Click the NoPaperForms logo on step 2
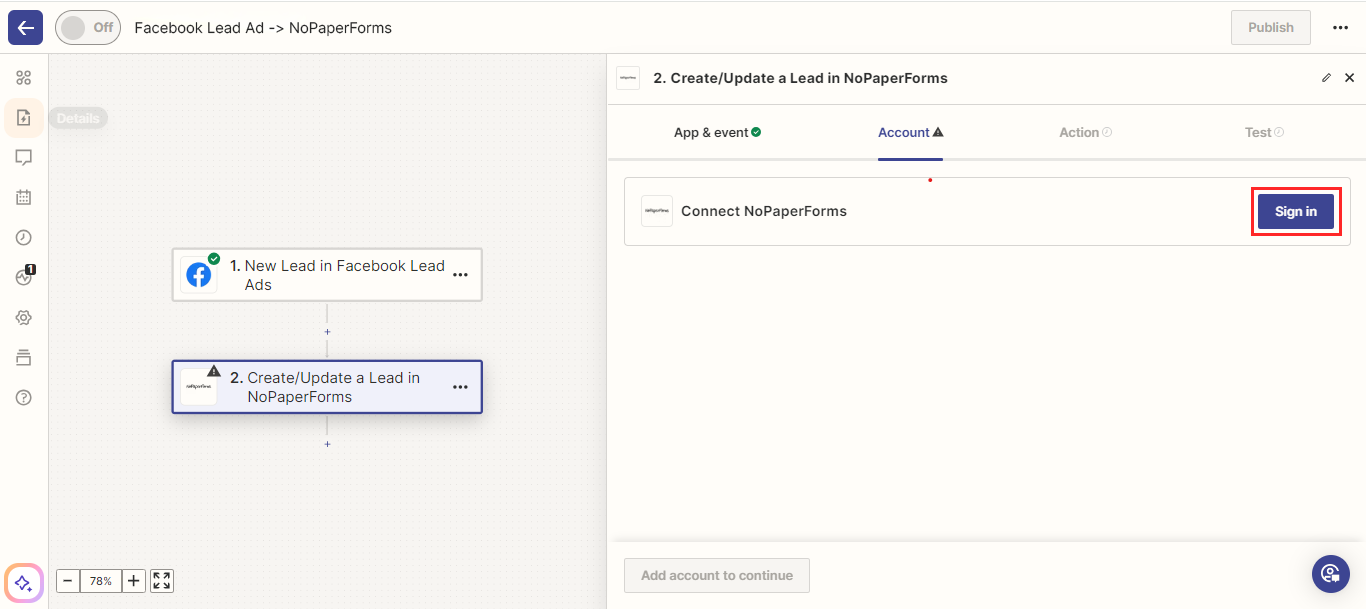 click(199, 387)
